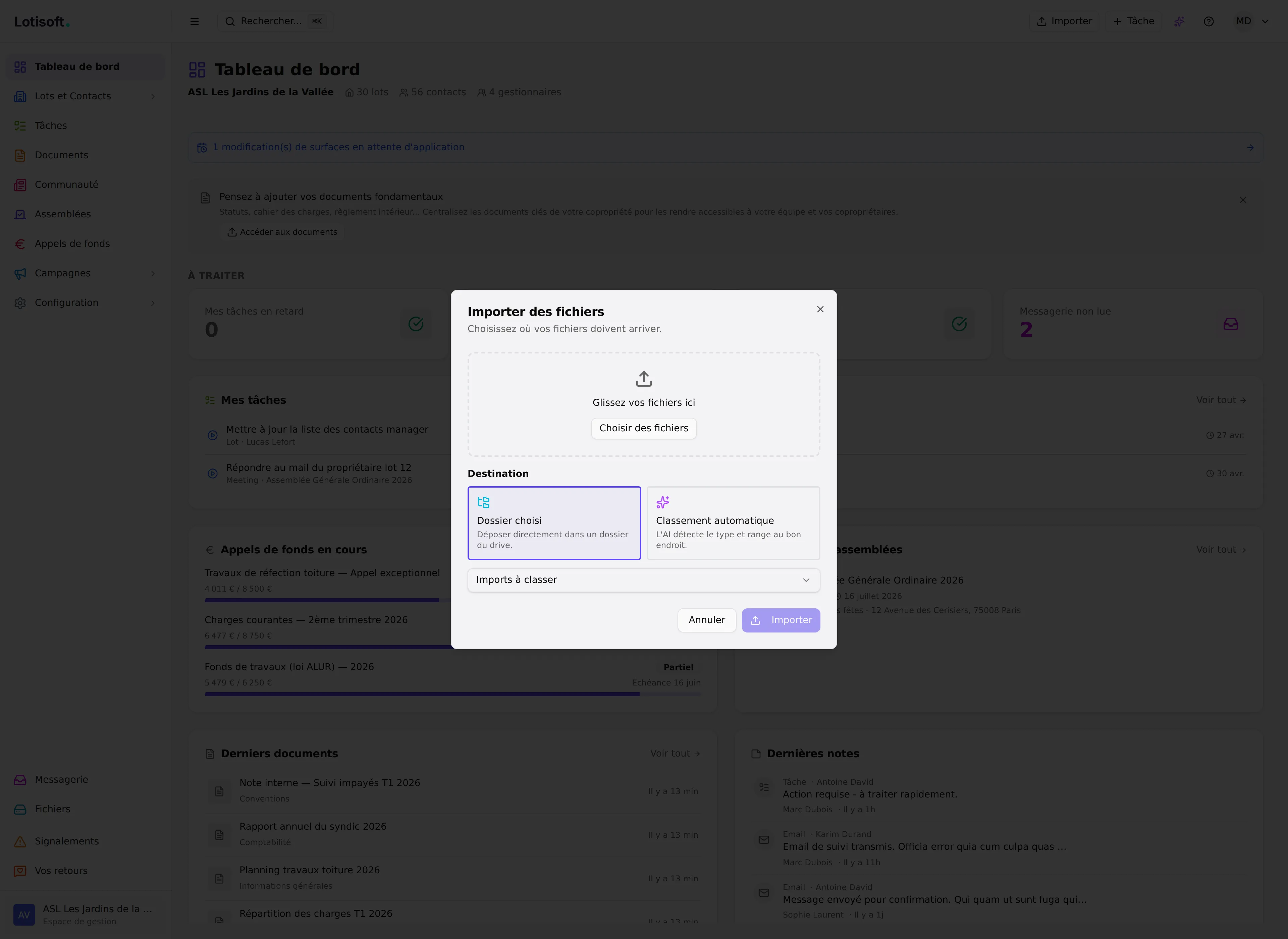Dismiss the documents fondamentaux reminder
The image size is (1288, 939).
pyautogui.click(x=1242, y=200)
